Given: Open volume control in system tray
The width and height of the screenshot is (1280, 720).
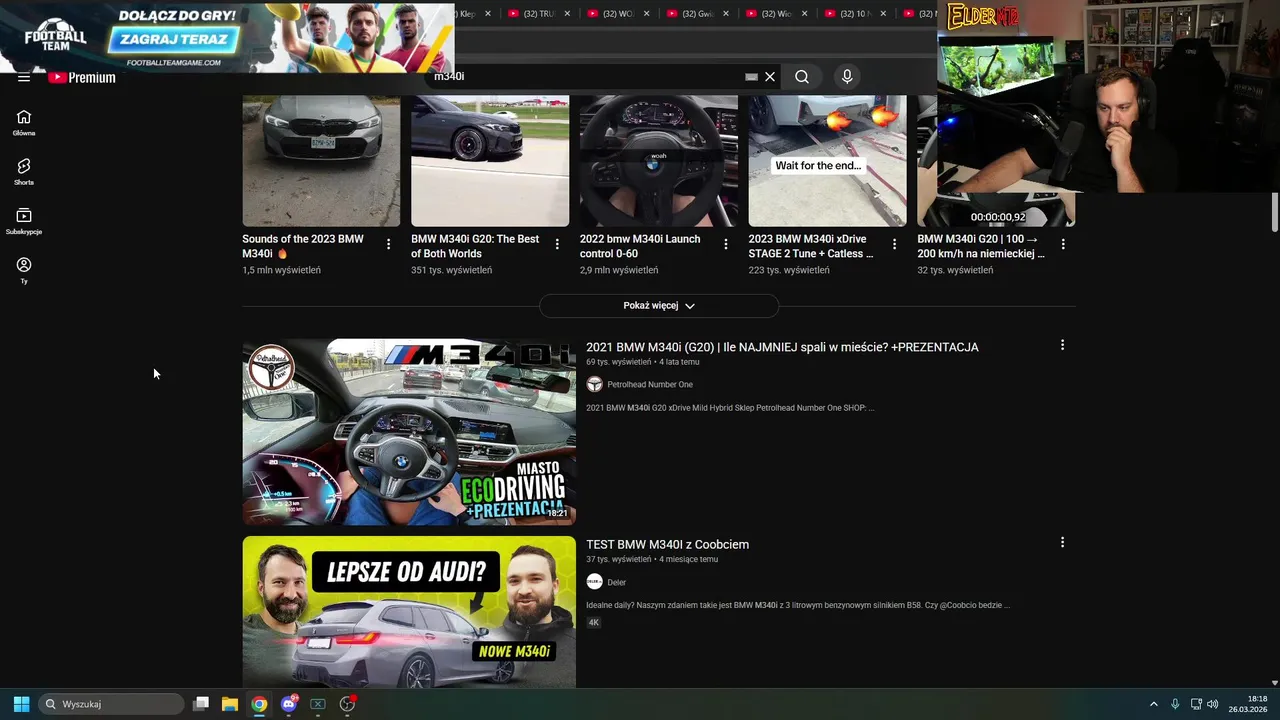Looking at the screenshot, I should (1213, 704).
